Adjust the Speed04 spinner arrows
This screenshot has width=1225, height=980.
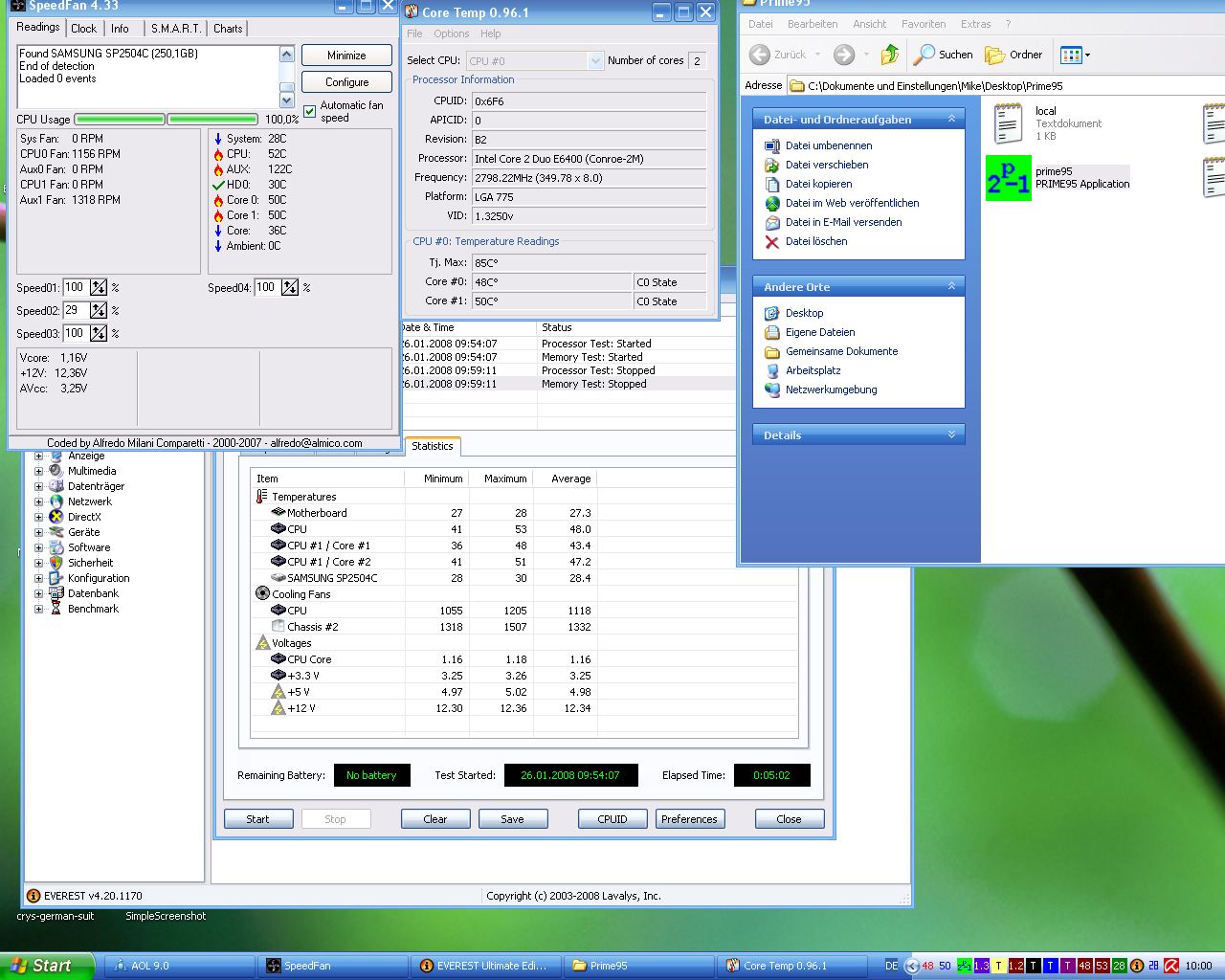(290, 287)
